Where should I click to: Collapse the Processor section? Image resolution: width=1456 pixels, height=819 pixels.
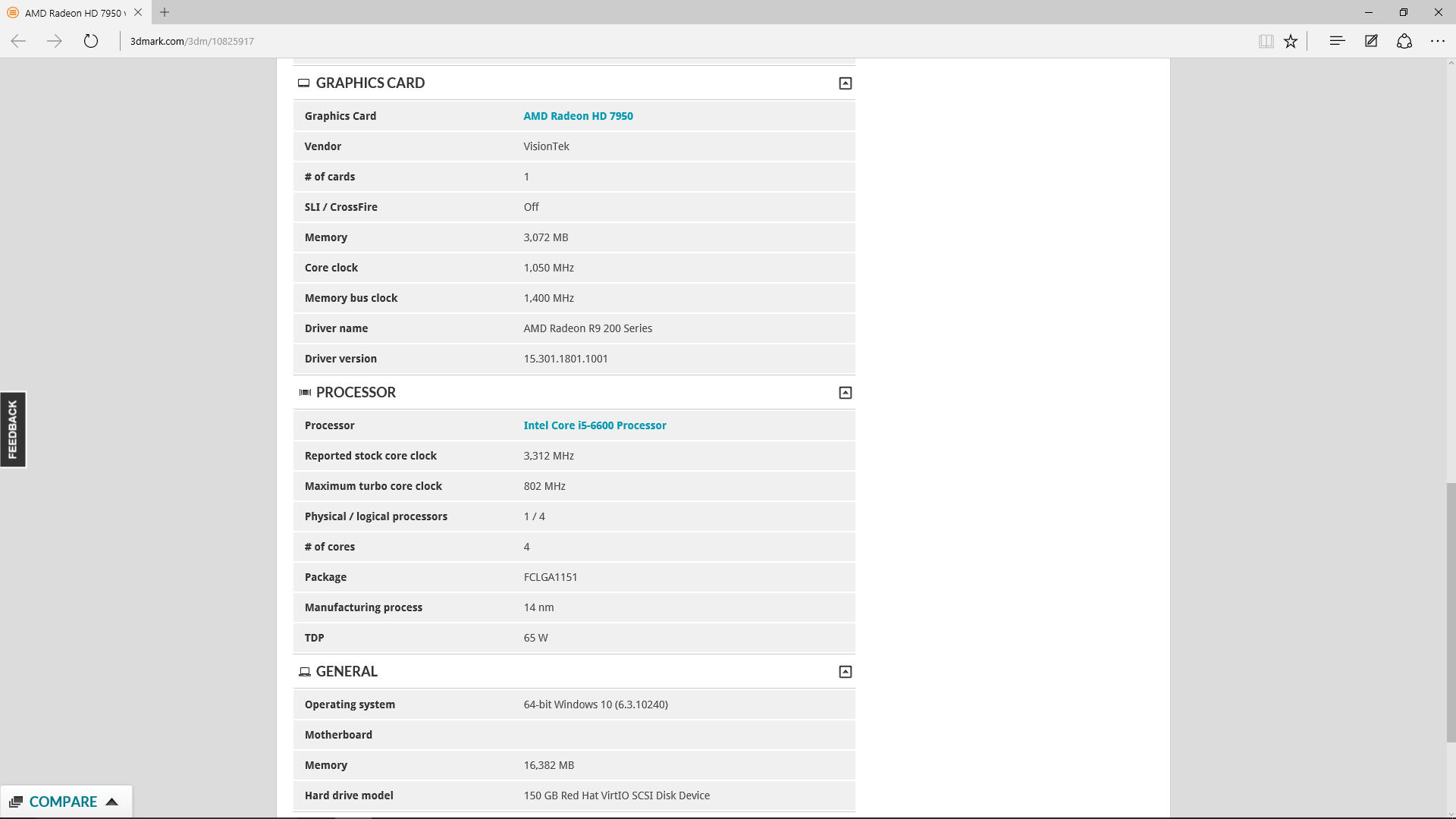pos(846,393)
